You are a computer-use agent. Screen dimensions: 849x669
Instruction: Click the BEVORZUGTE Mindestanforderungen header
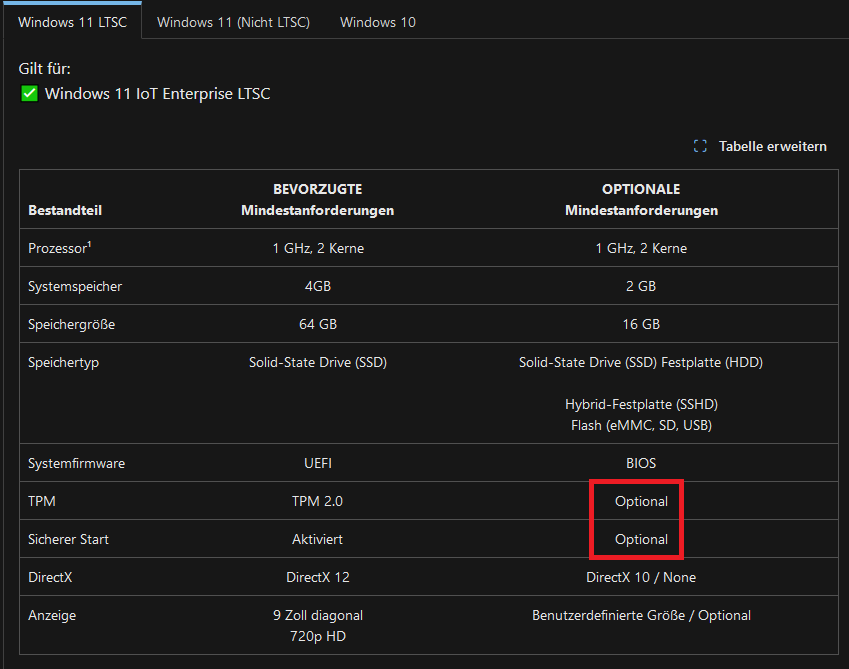317,200
